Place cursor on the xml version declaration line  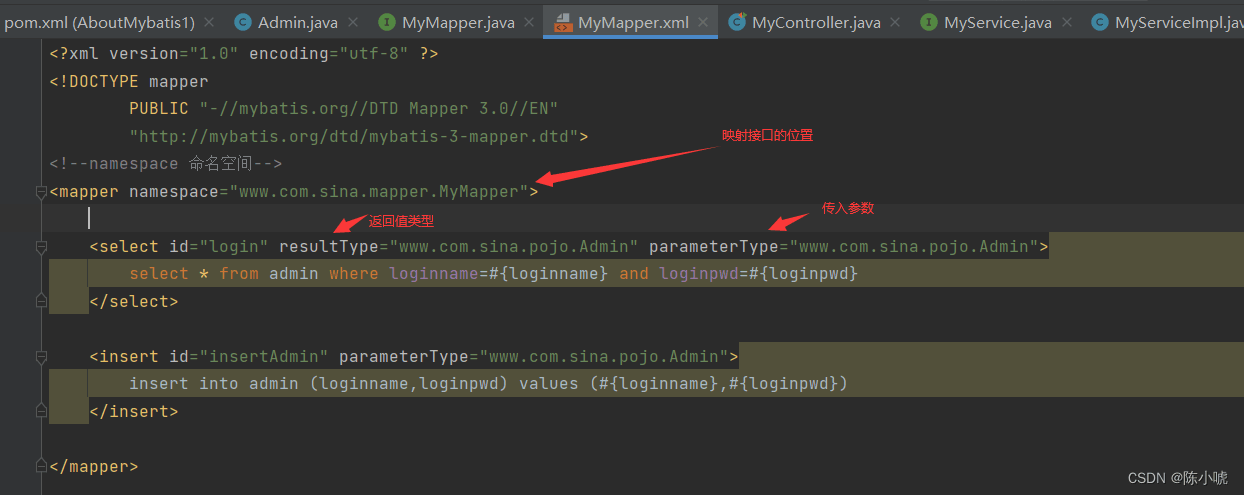(243, 54)
